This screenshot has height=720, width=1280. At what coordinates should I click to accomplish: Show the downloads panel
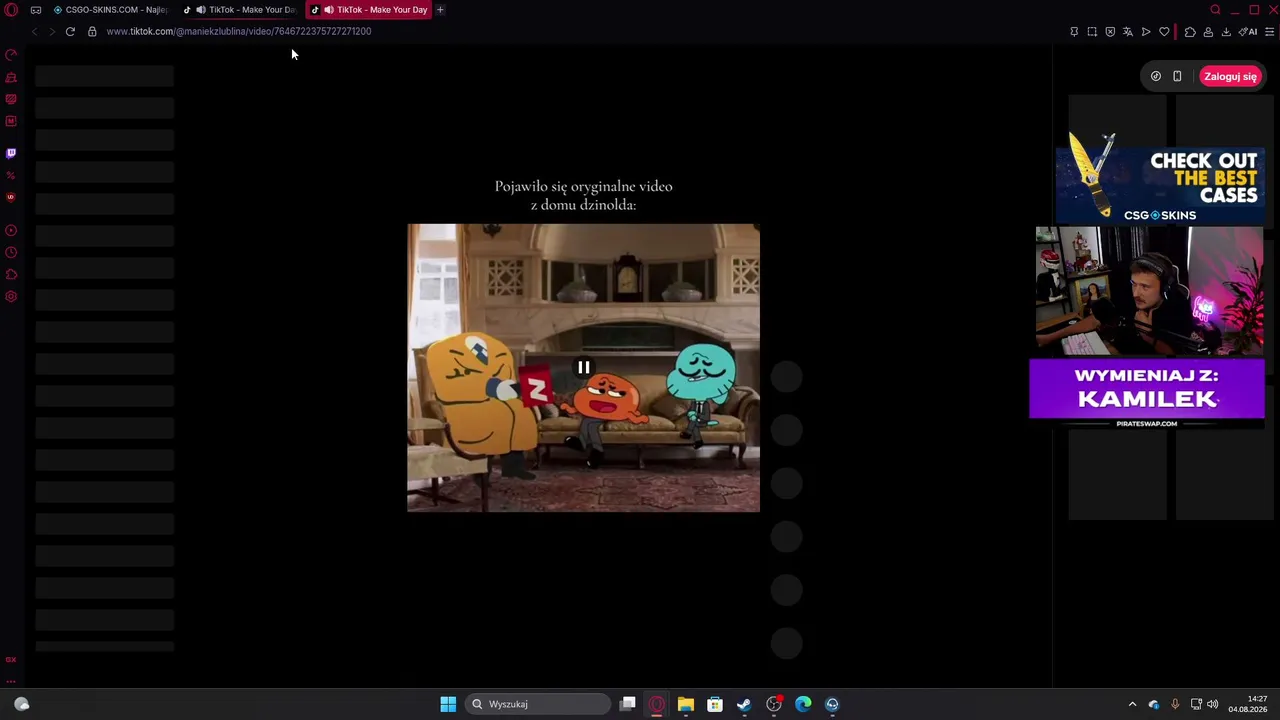(1226, 32)
